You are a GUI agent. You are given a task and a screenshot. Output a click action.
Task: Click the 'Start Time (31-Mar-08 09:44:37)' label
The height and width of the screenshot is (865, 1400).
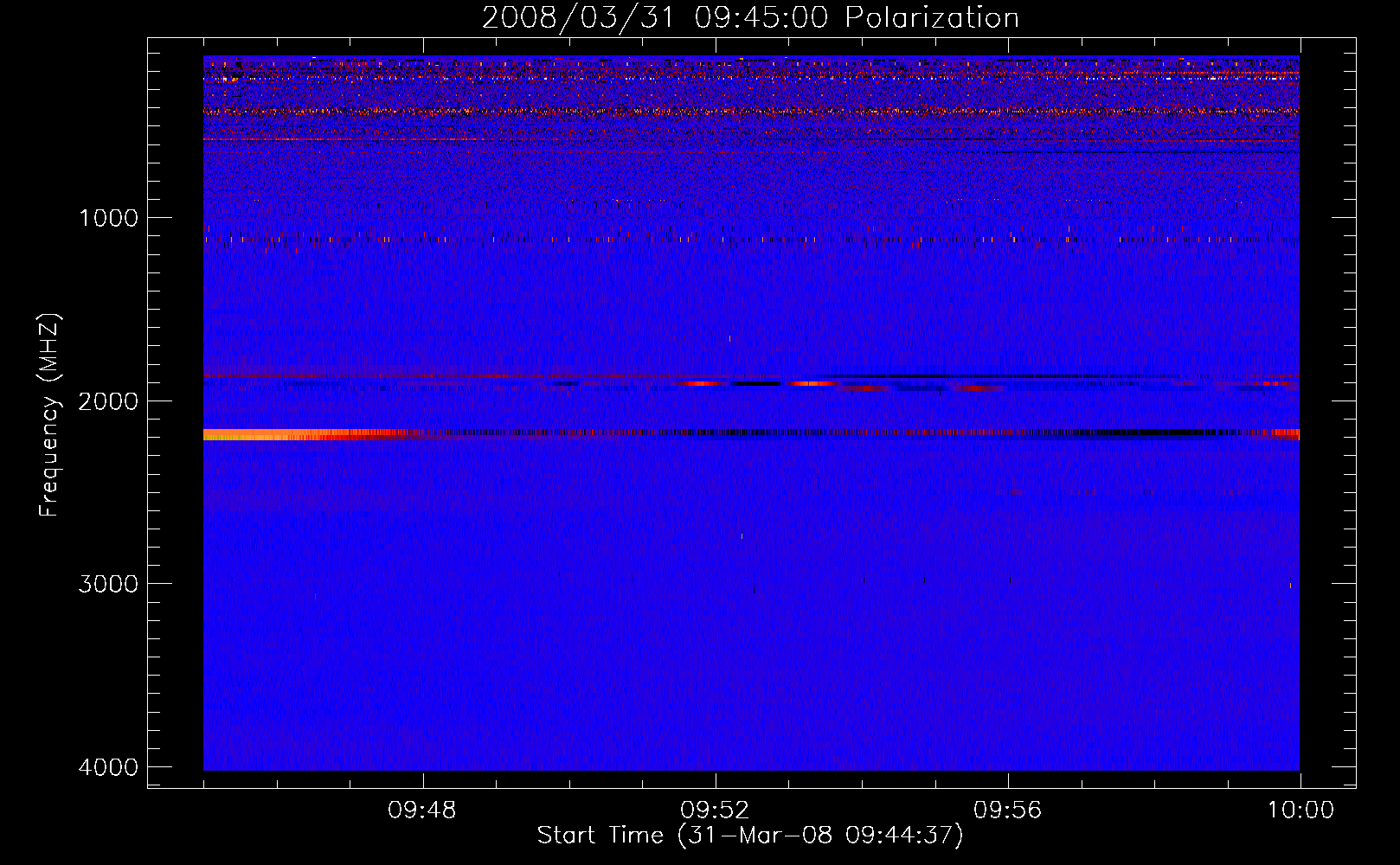point(750,836)
